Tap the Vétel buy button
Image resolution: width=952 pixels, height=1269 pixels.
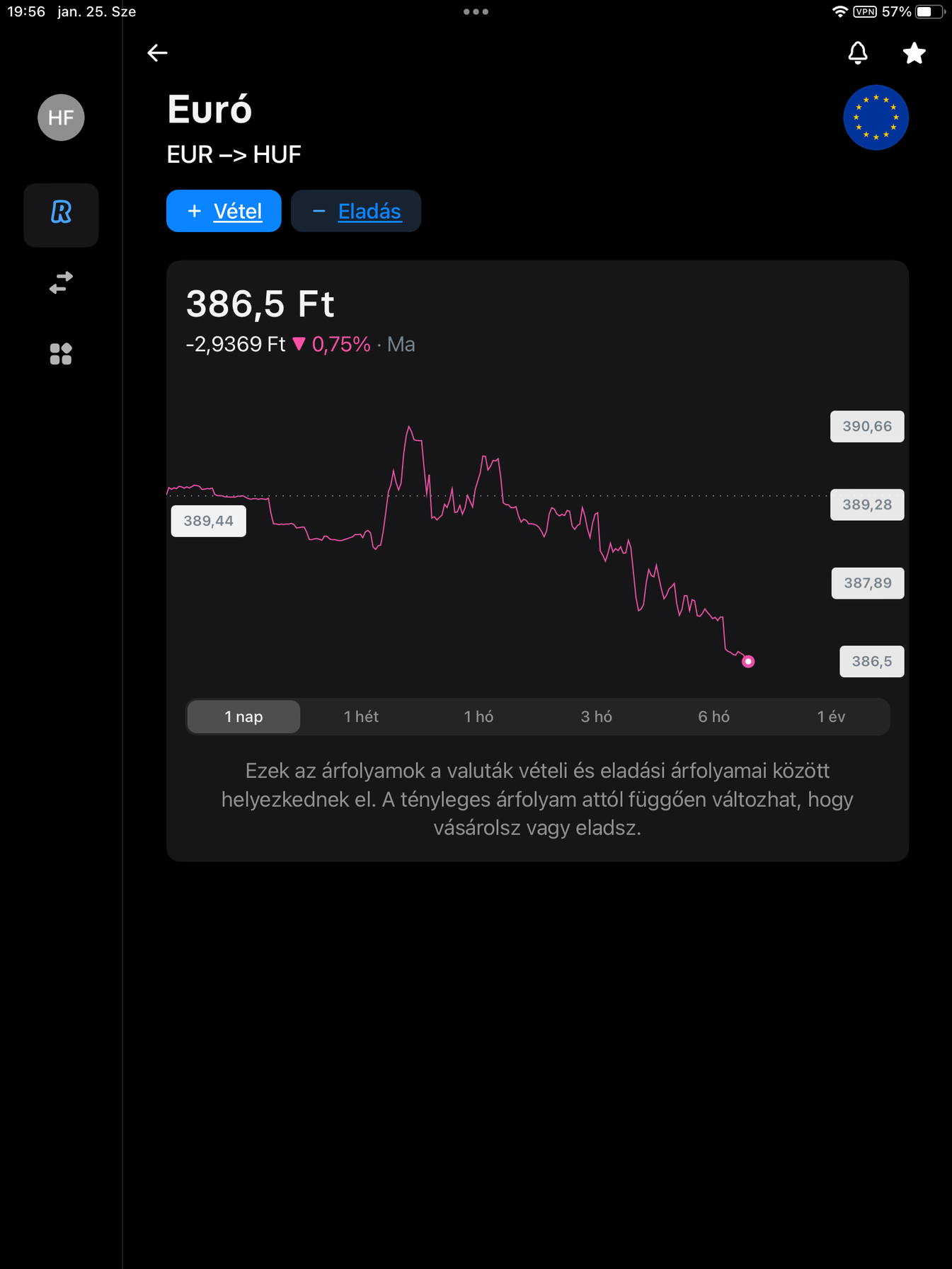coord(224,211)
